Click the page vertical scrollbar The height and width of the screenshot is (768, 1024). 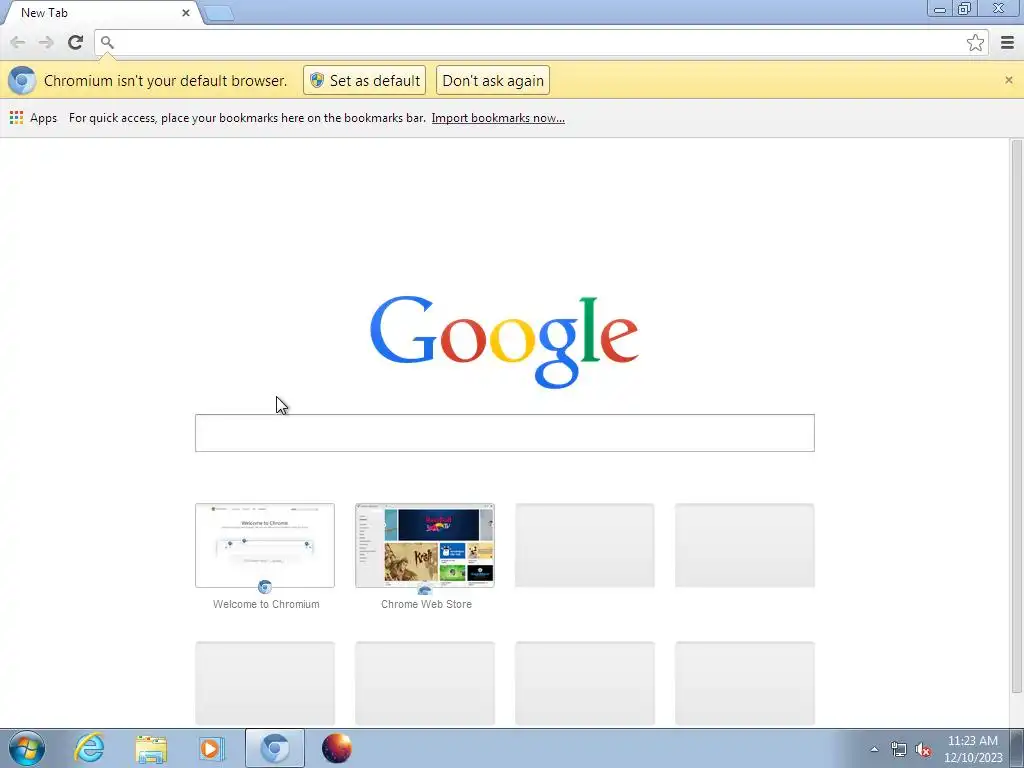1016,416
